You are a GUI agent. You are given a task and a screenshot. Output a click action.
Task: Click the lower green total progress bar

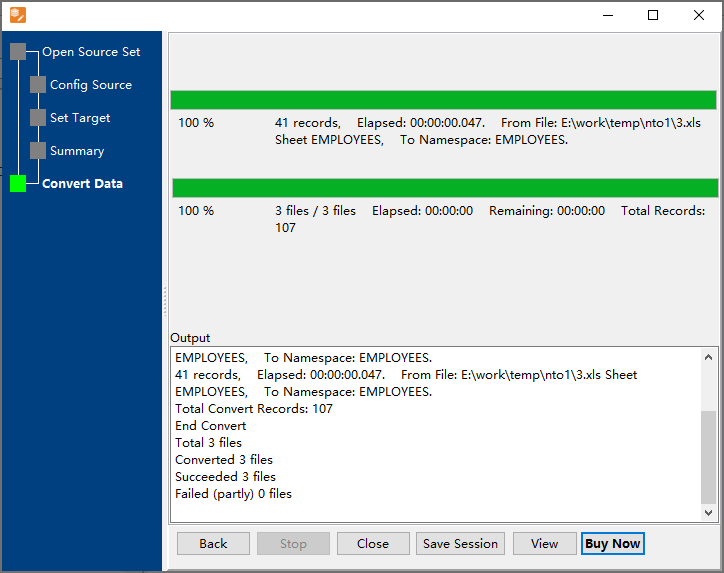pyautogui.click(x=445, y=188)
